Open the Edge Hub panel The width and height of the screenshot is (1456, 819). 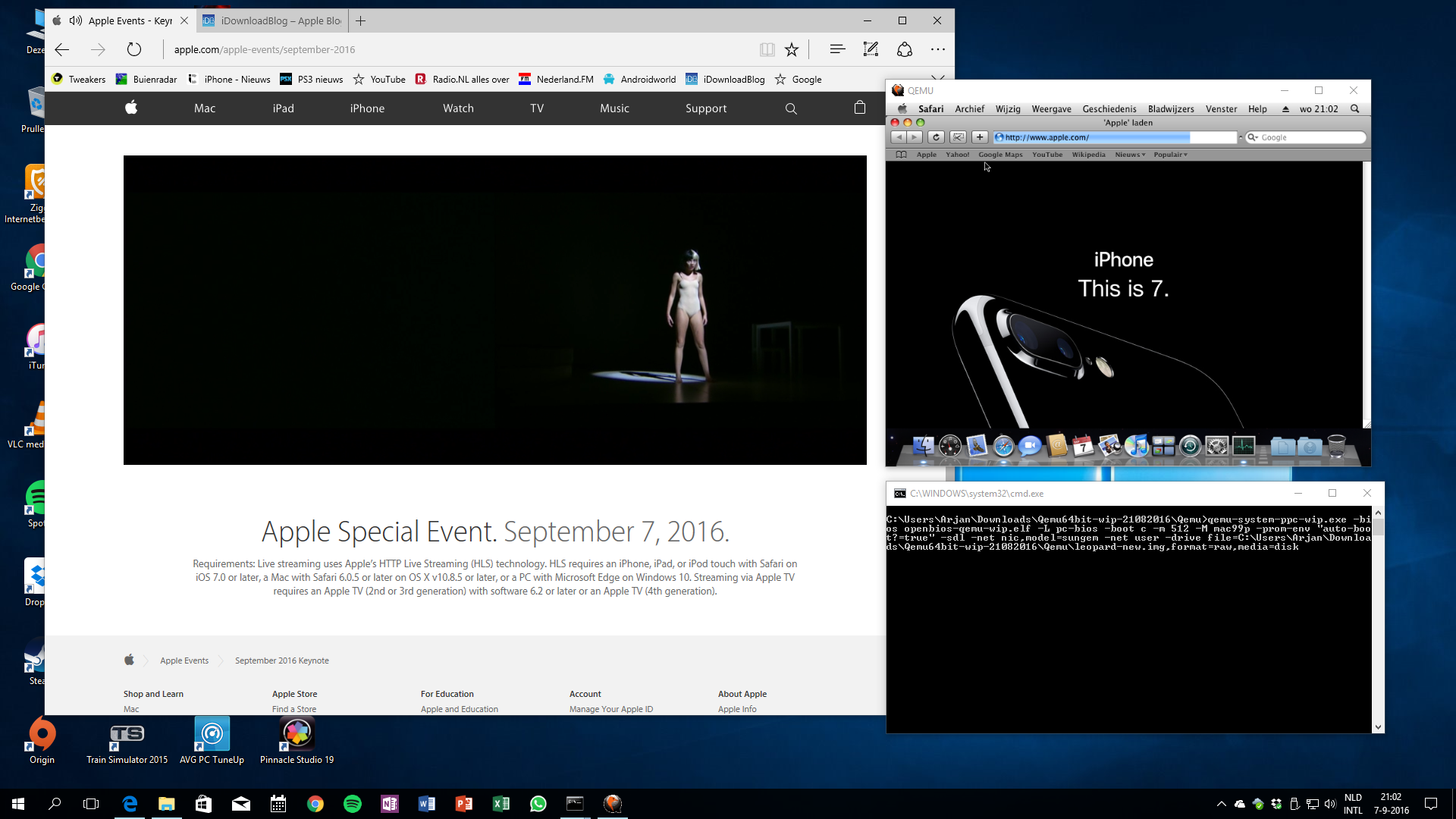pos(837,49)
